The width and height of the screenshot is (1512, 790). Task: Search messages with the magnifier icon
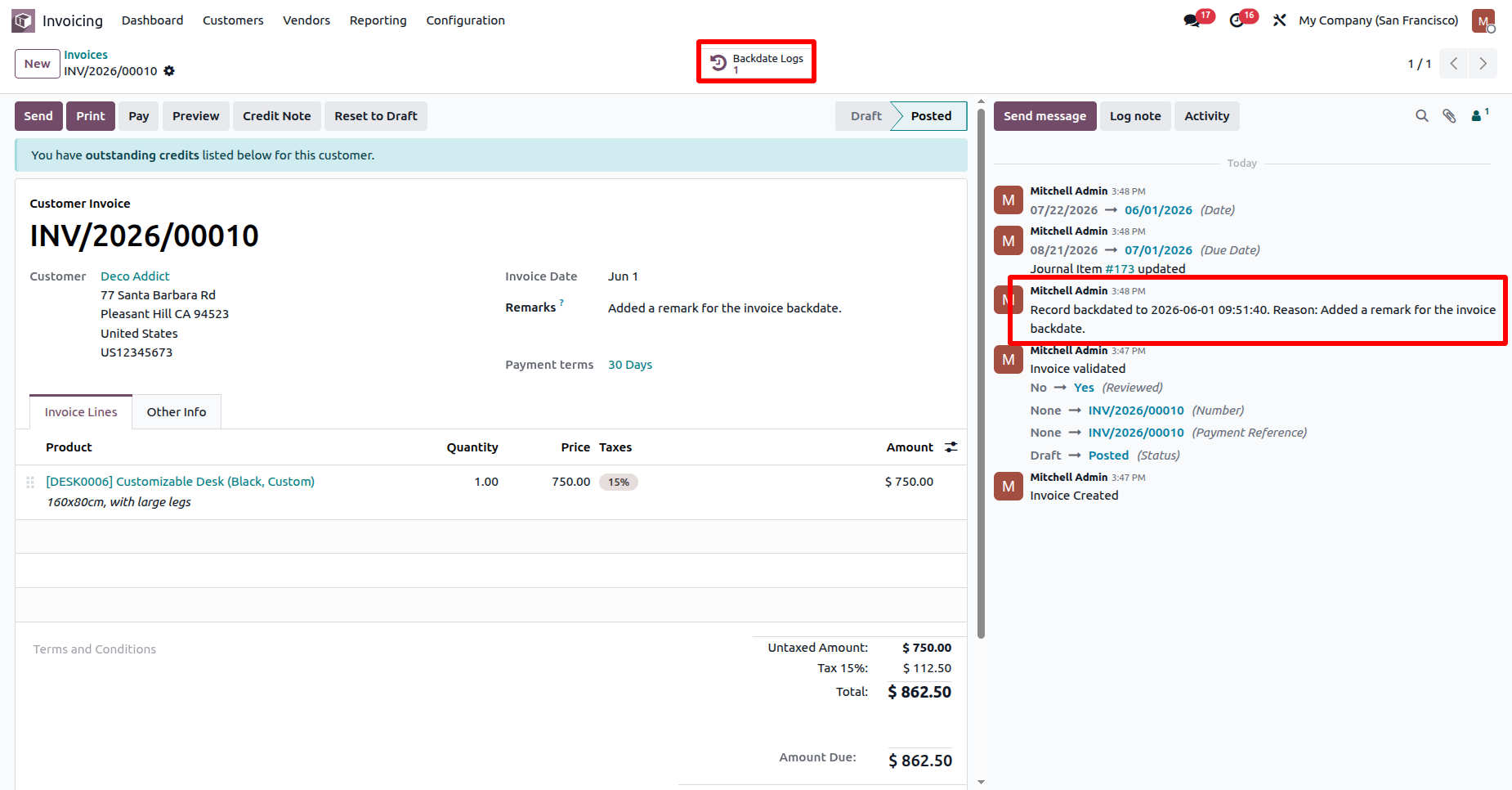(1422, 116)
